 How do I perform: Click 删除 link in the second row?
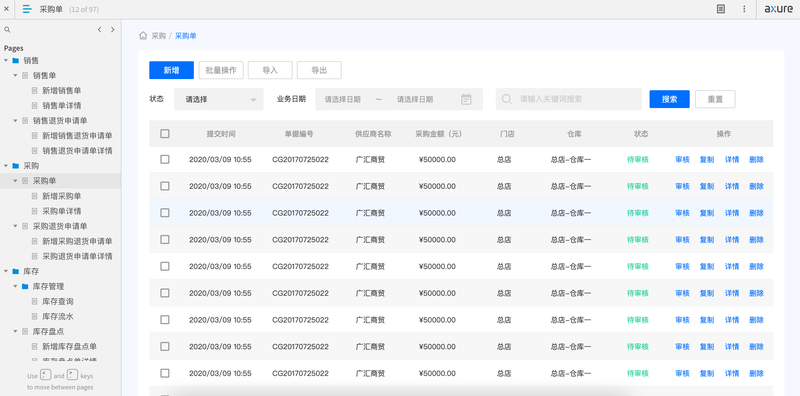click(756, 186)
